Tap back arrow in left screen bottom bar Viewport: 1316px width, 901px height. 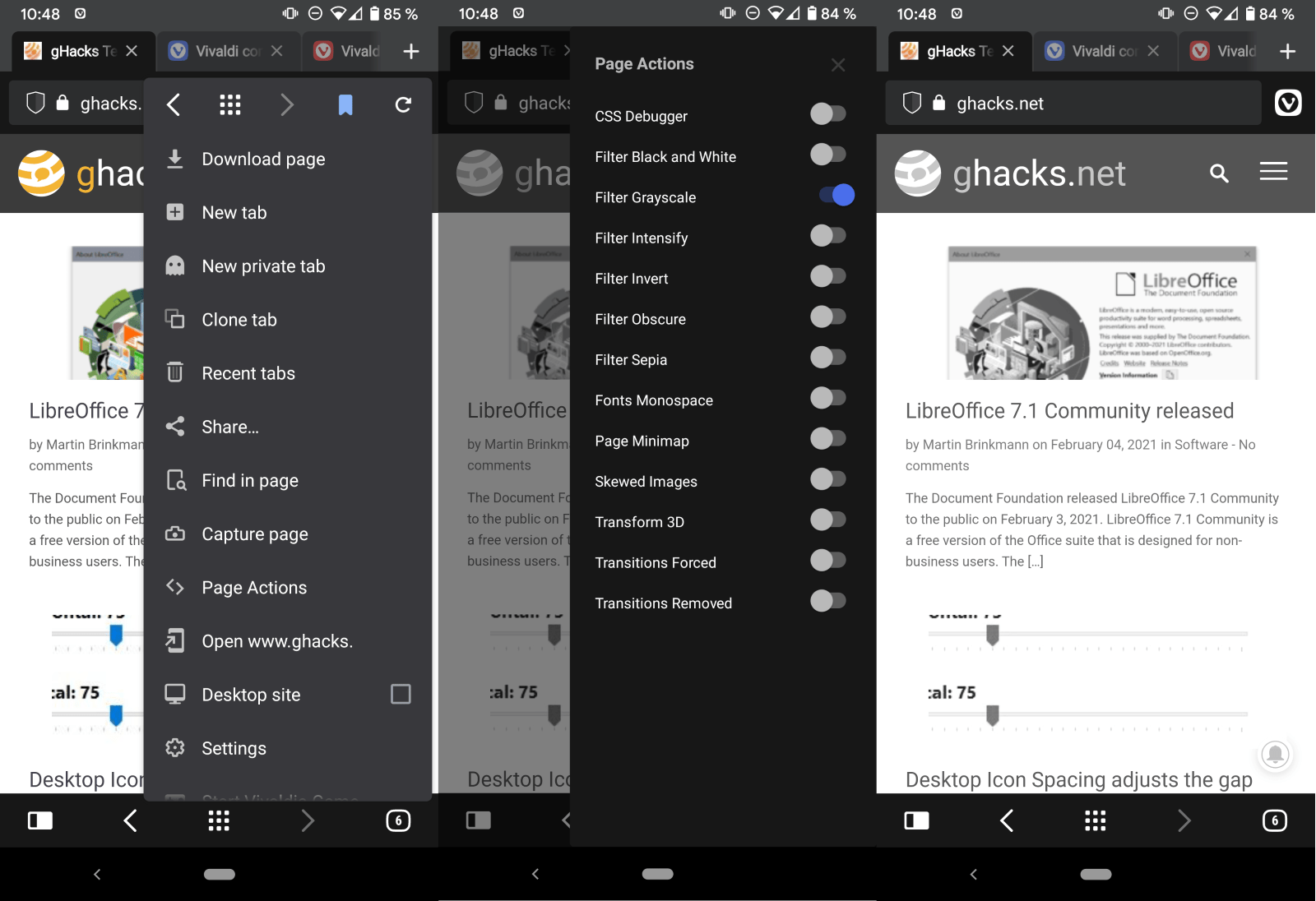click(x=130, y=820)
